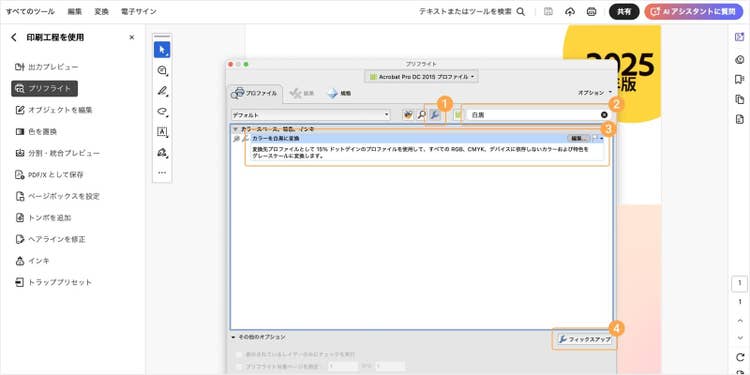This screenshot has height=375, width=750.
Task: Click 編集... button on fixup row
Action: tap(578, 139)
